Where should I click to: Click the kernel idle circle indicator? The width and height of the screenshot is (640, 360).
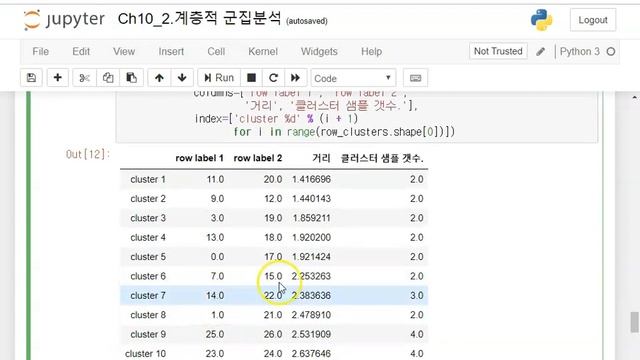tap(611, 51)
